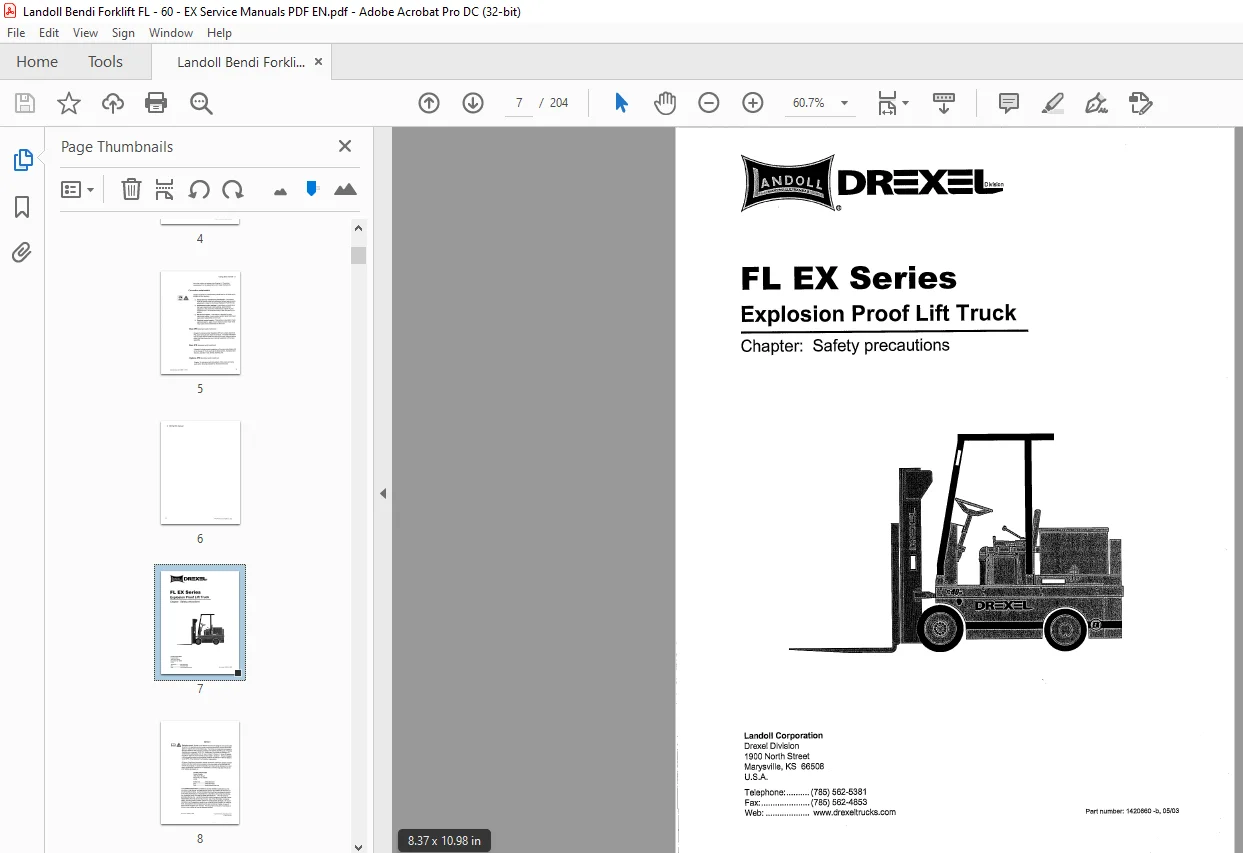Collapse the navigation pane with the arrow

[x=383, y=493]
